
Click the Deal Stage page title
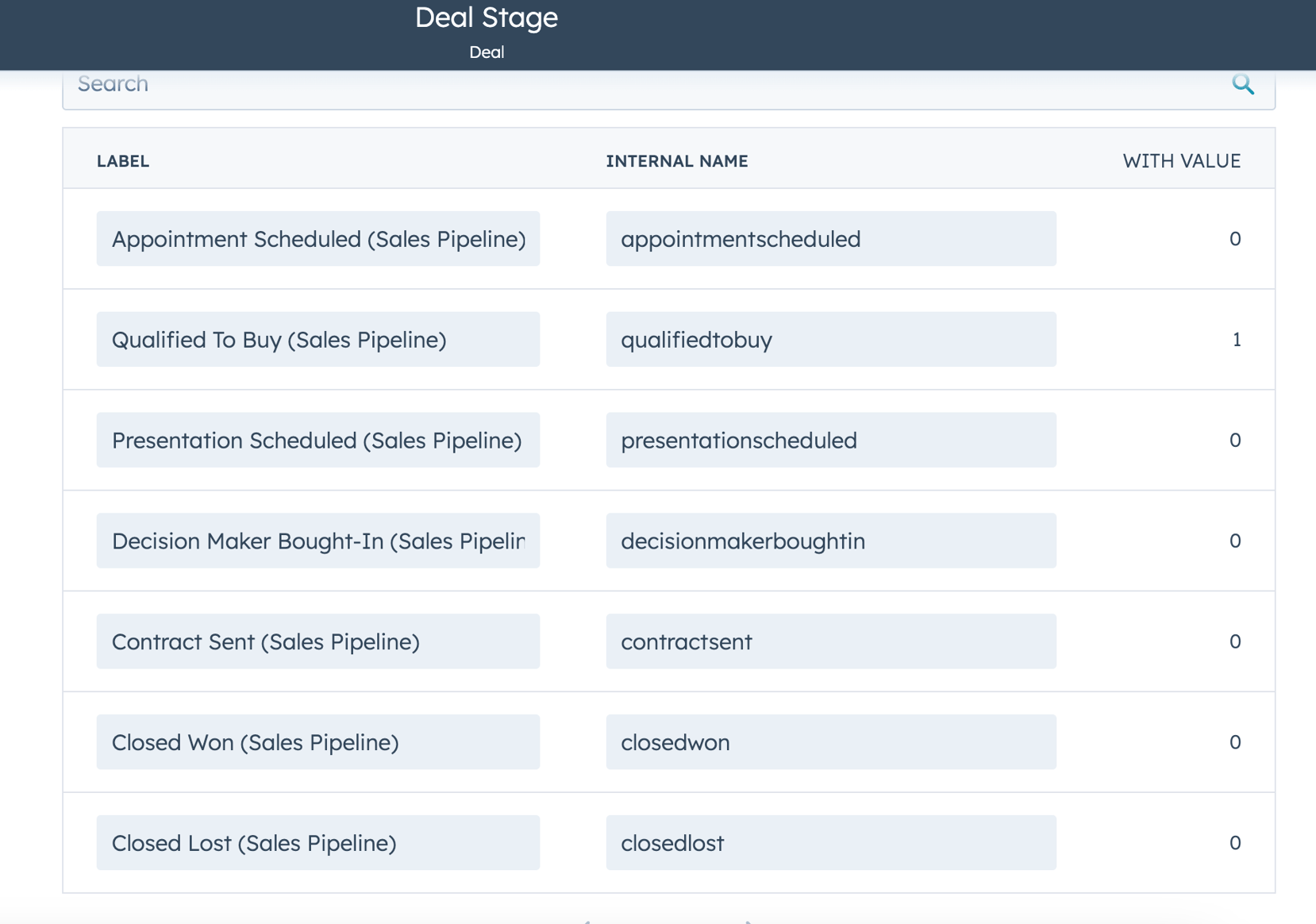(485, 17)
